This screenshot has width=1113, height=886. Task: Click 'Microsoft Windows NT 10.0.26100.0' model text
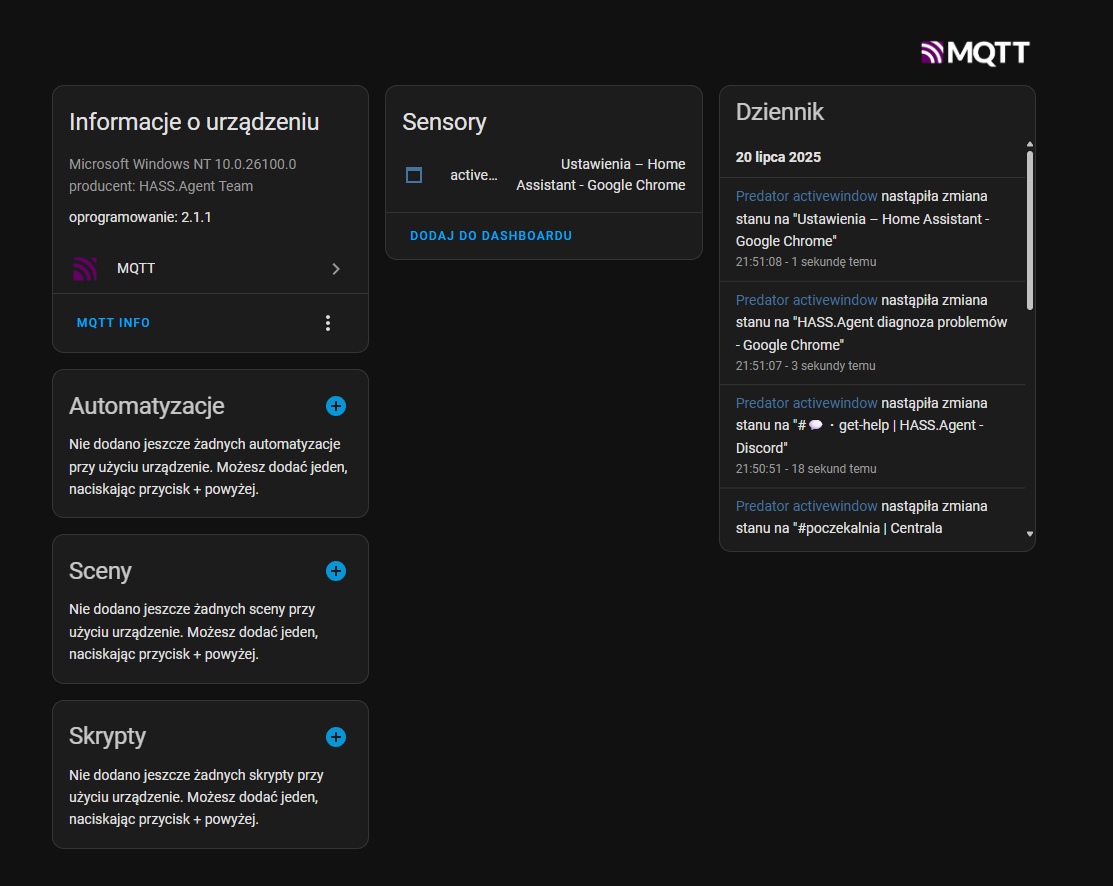(x=182, y=164)
